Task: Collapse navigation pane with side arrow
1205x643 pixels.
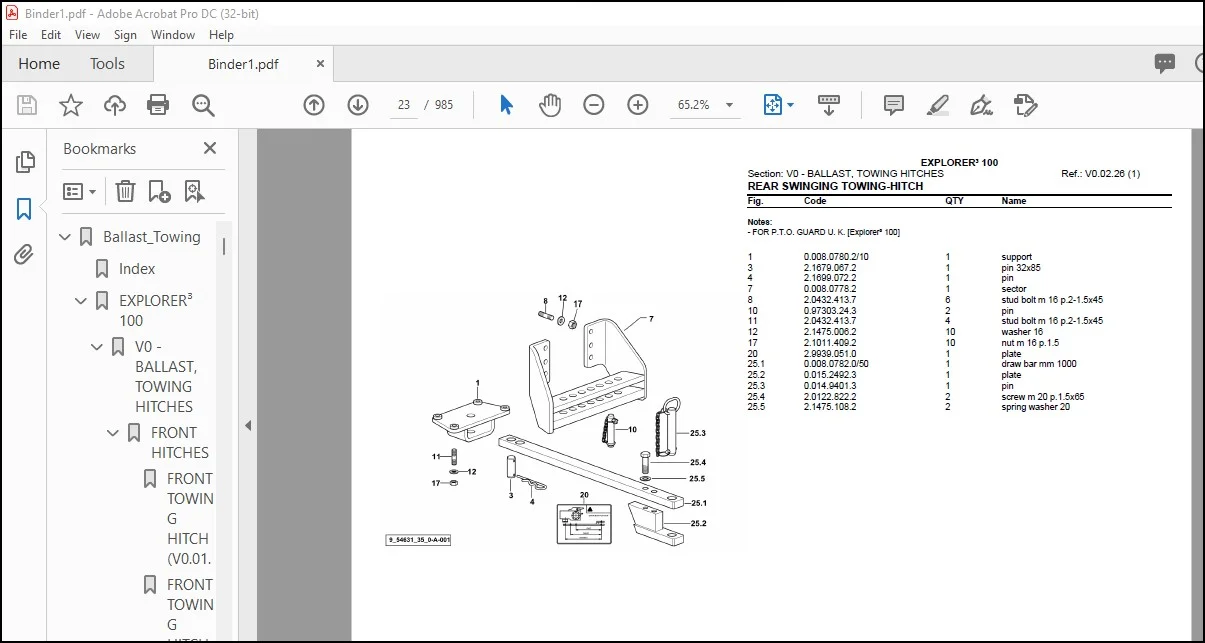Action: 248,425
